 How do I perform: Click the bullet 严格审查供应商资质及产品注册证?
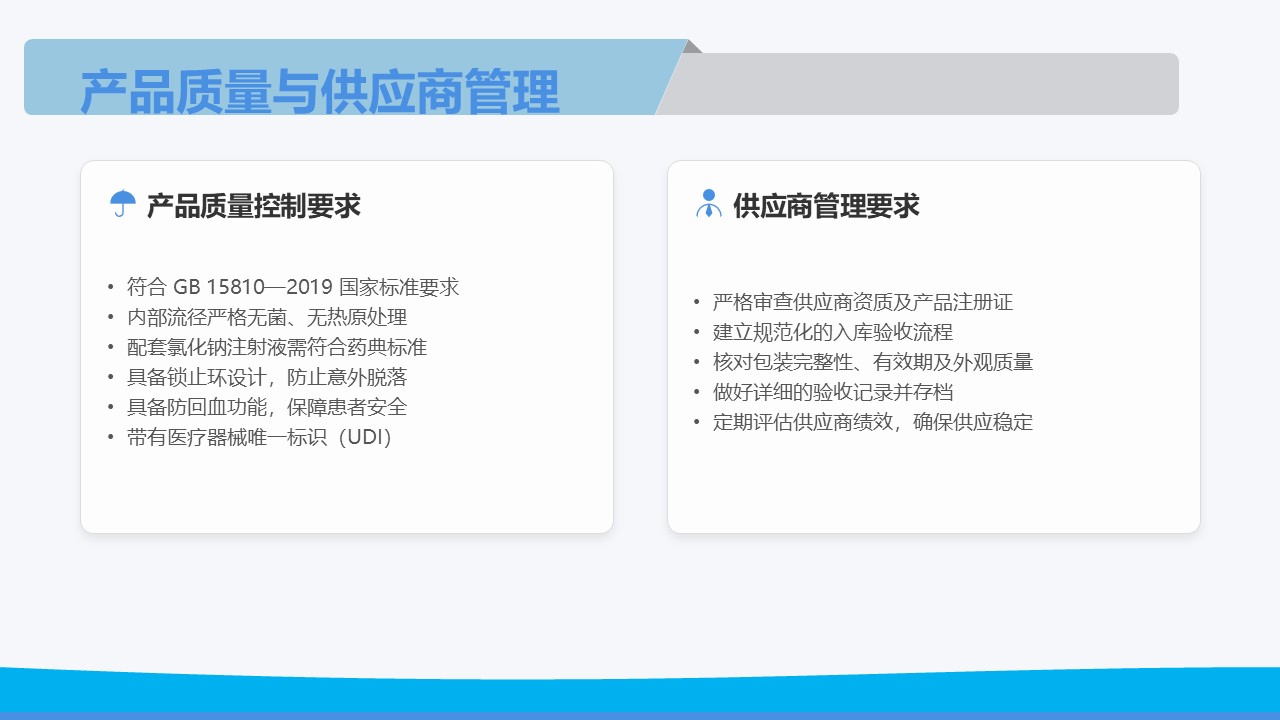click(862, 302)
